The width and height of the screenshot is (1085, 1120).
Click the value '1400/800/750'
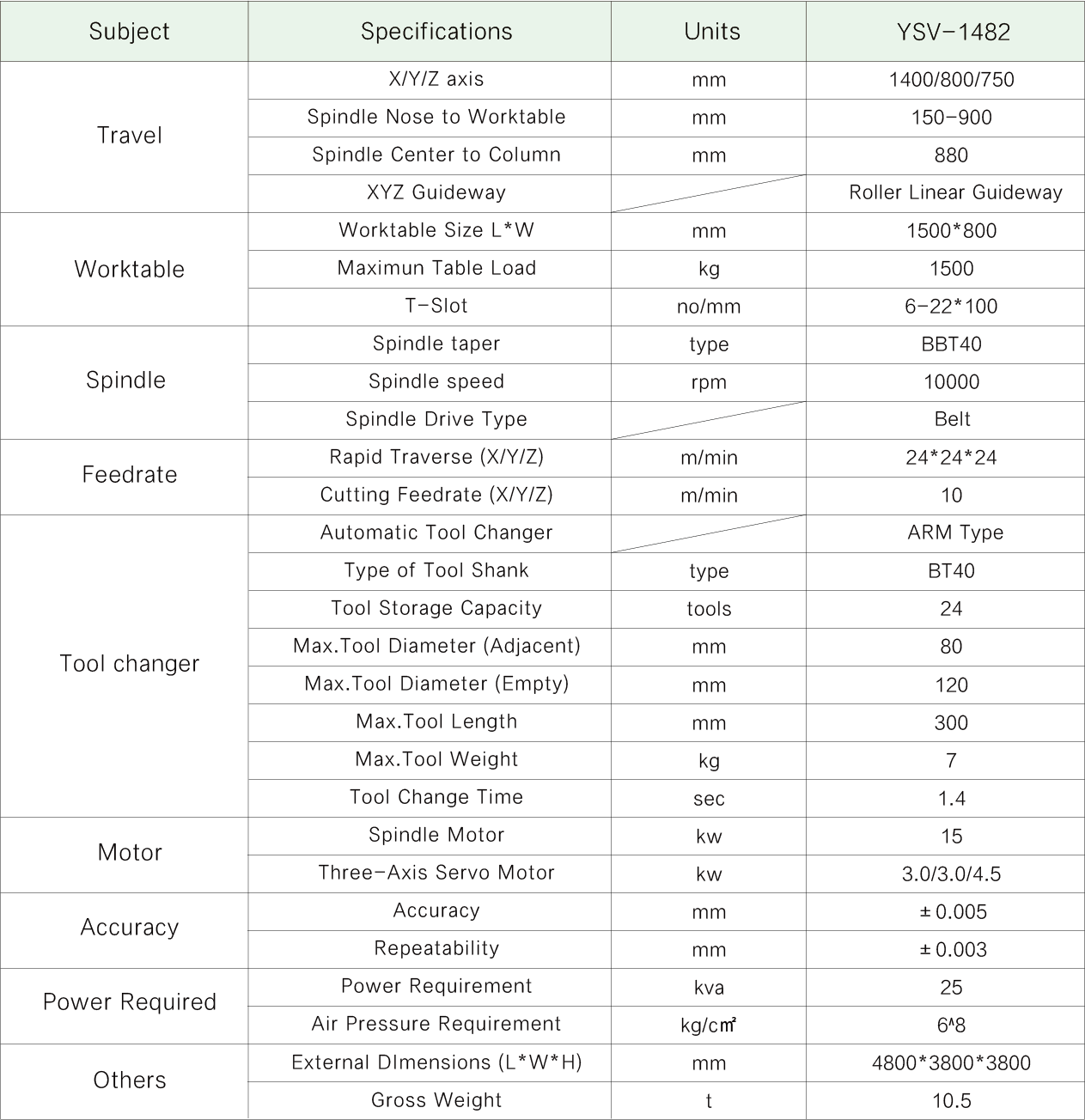coord(951,80)
